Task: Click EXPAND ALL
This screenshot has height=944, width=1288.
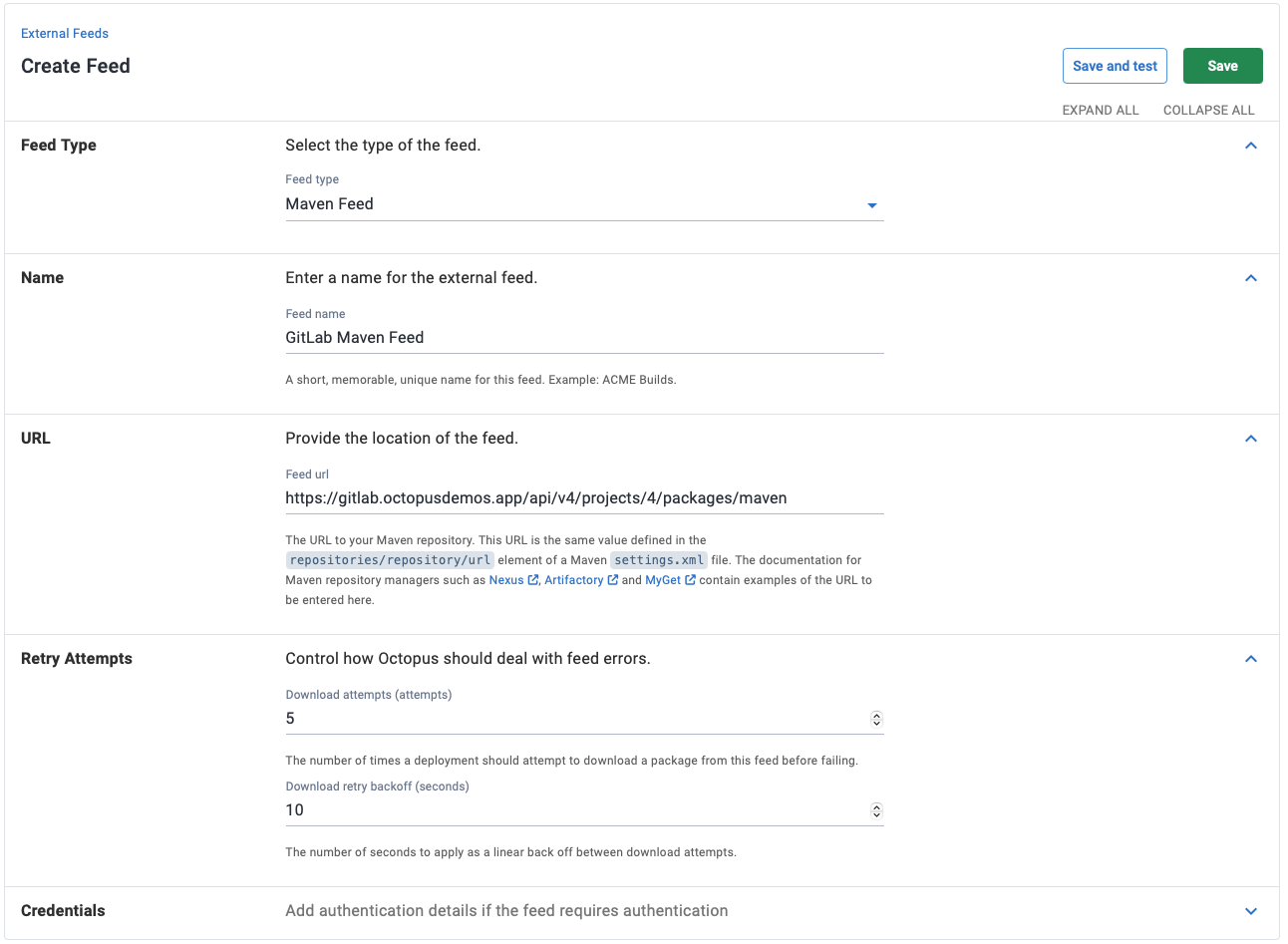Action: [x=1100, y=110]
